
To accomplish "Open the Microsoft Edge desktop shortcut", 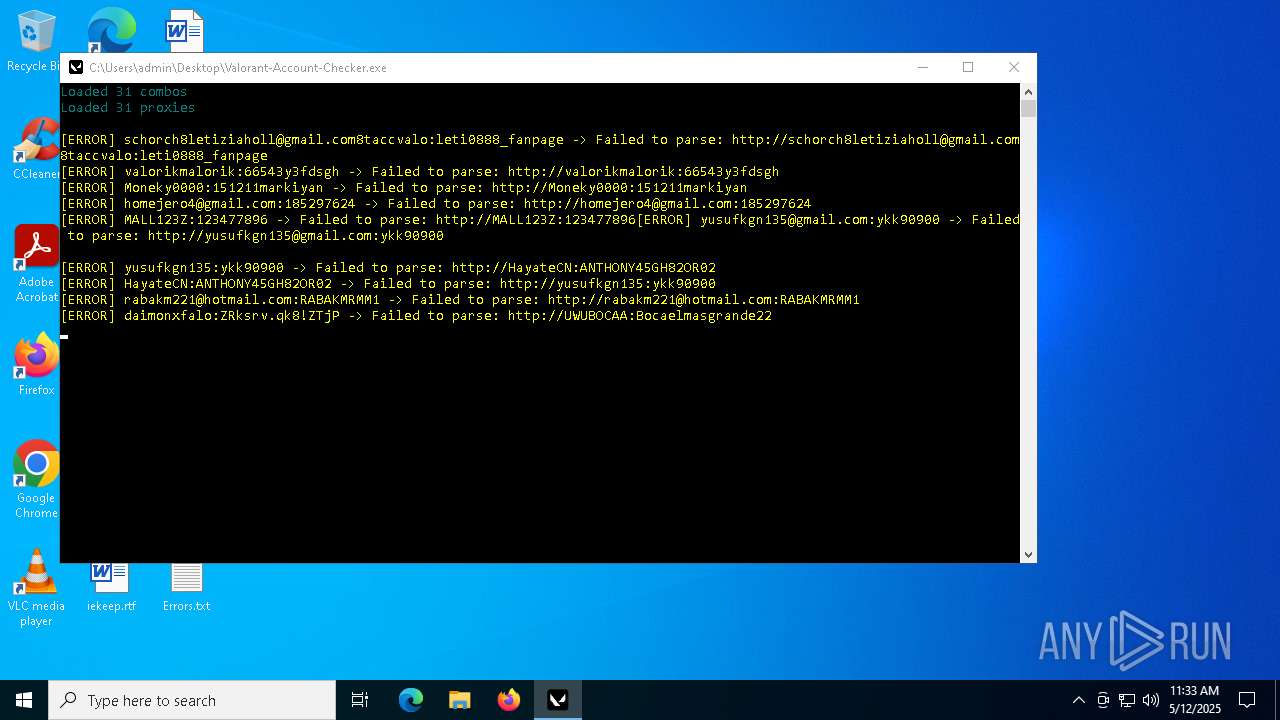I will 110,30.
